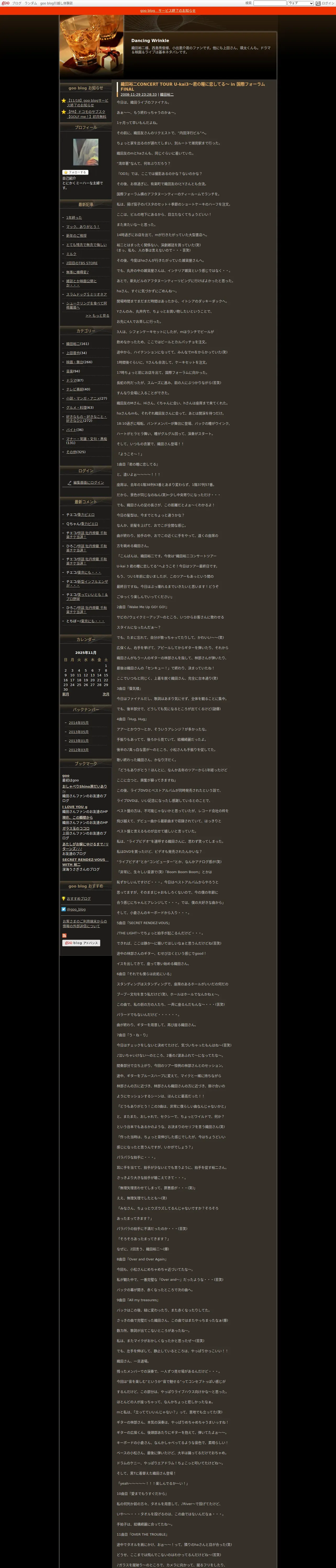Screen dimensions: 336x1568
Task: Open recent article スラムドッグ＄ミリオネア
Action: click(x=86, y=294)
